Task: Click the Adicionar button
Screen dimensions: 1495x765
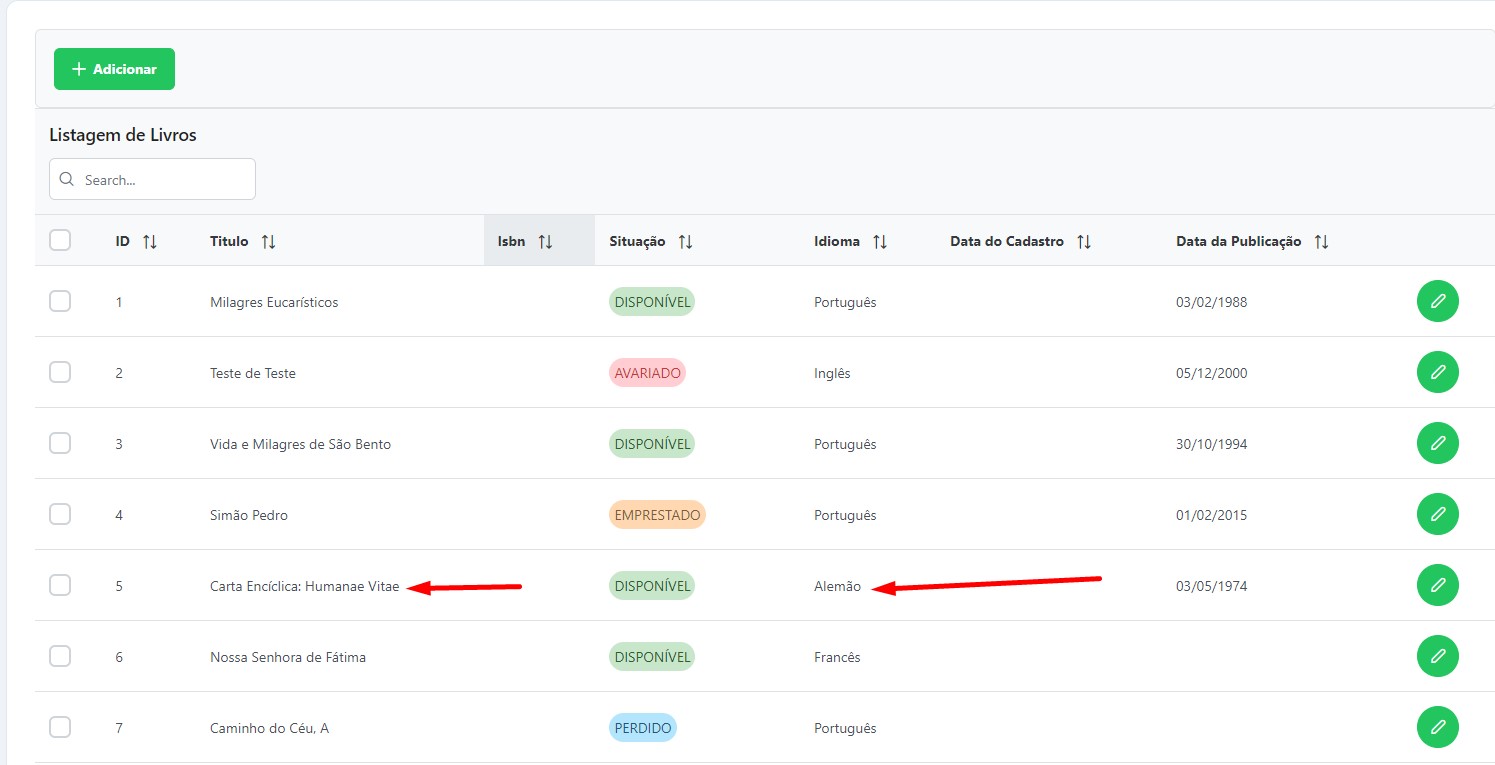Action: coord(114,69)
